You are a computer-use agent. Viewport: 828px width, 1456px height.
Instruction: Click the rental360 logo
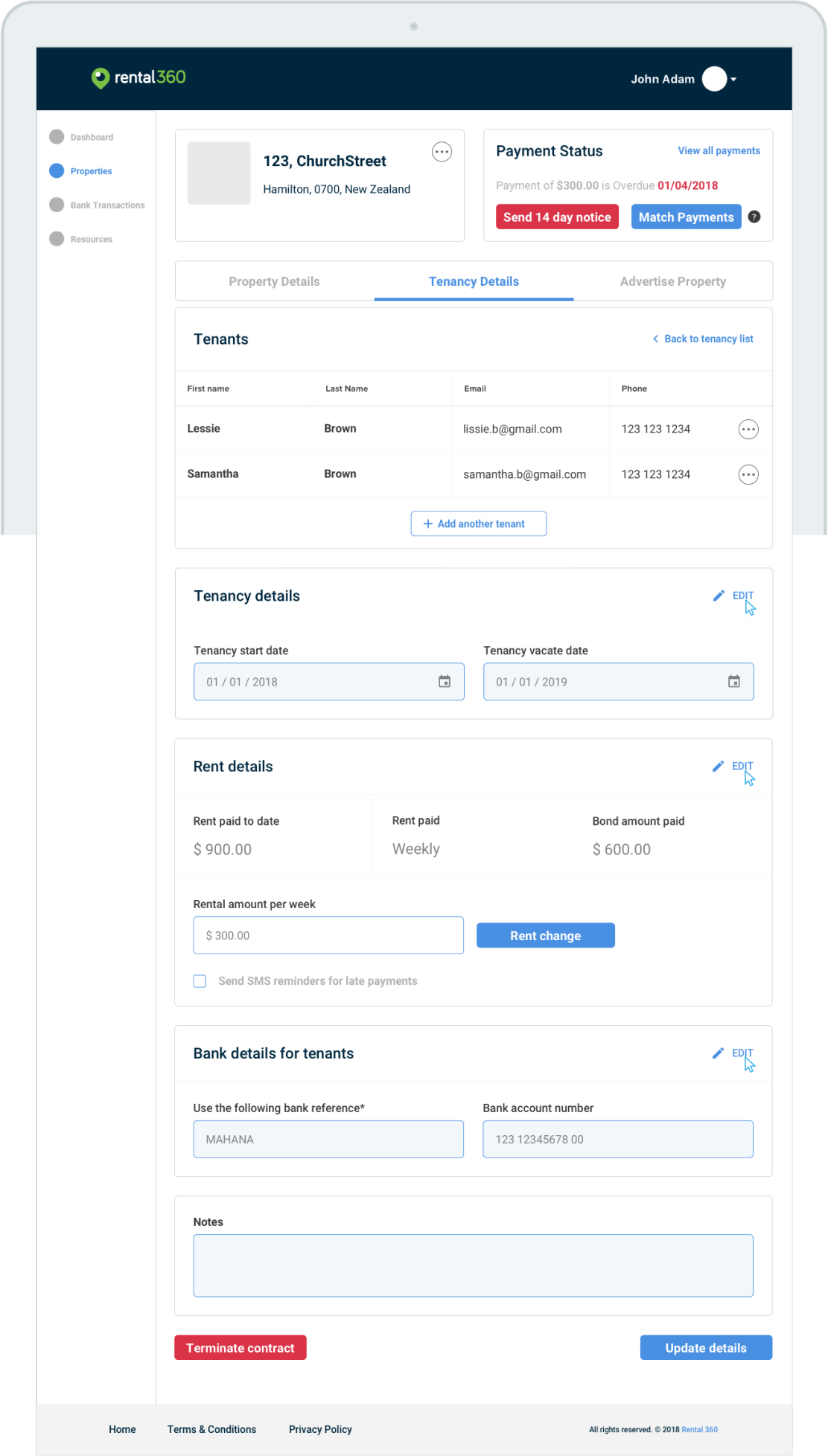tap(138, 77)
